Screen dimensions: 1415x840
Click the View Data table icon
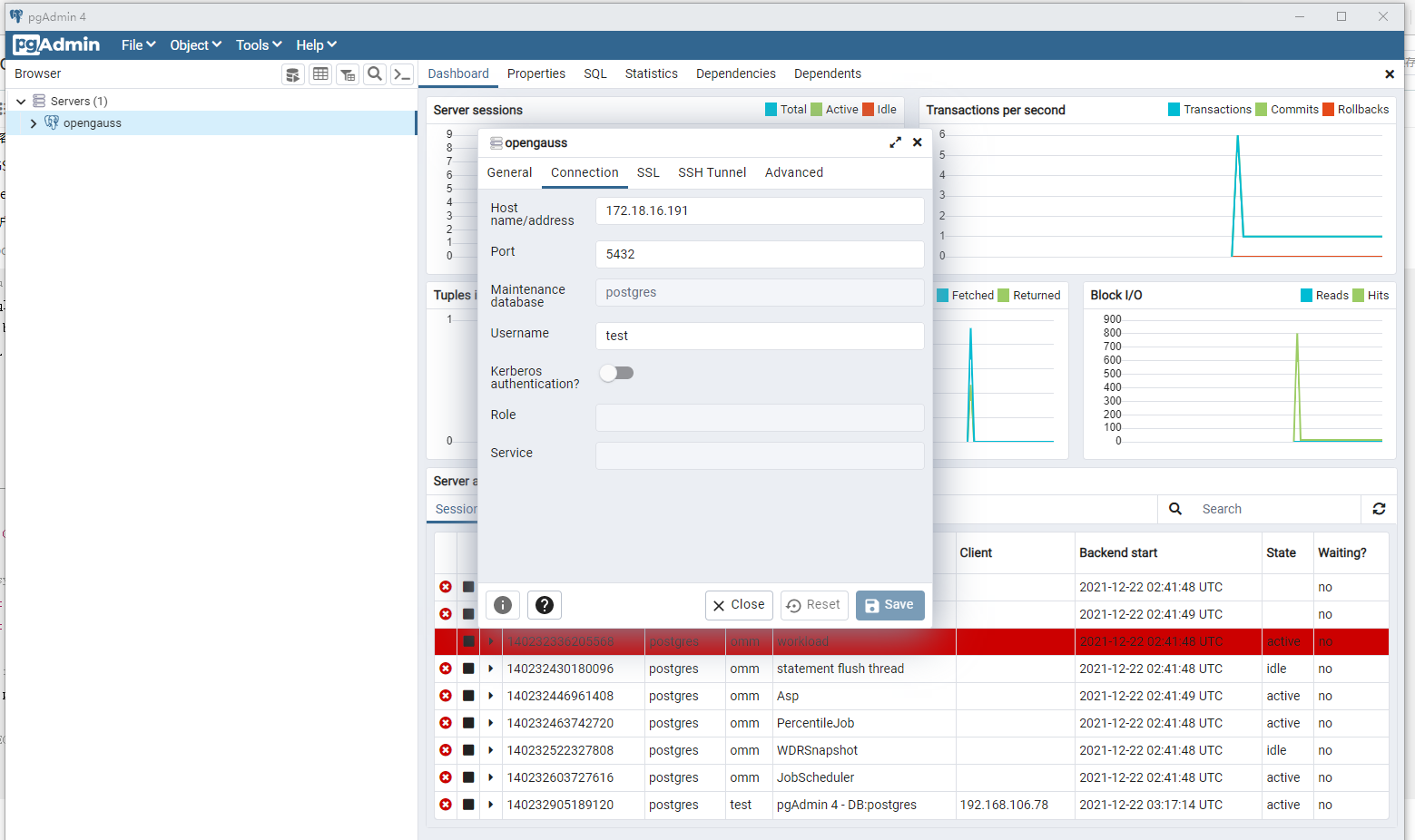click(320, 74)
